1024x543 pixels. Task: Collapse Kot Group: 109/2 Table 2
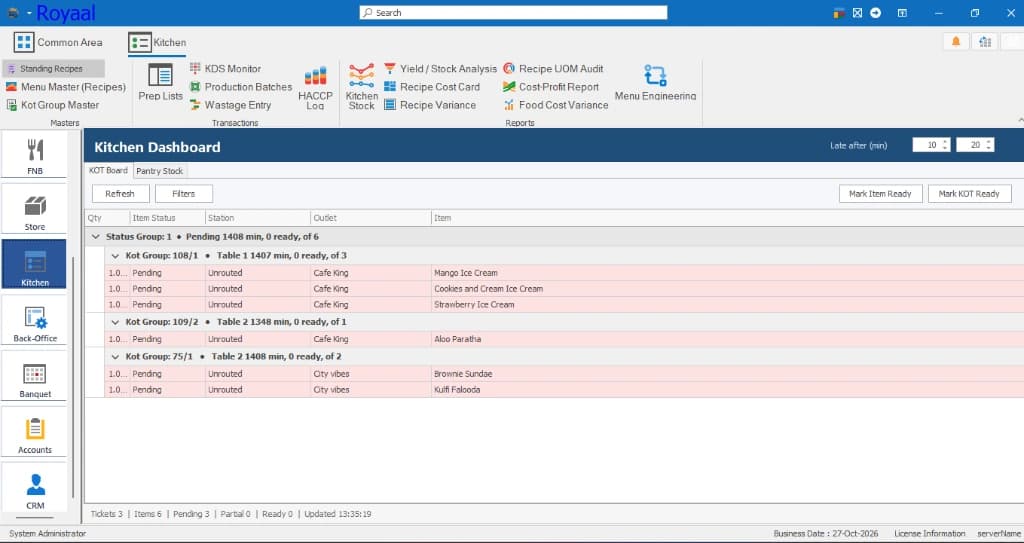(x=116, y=322)
